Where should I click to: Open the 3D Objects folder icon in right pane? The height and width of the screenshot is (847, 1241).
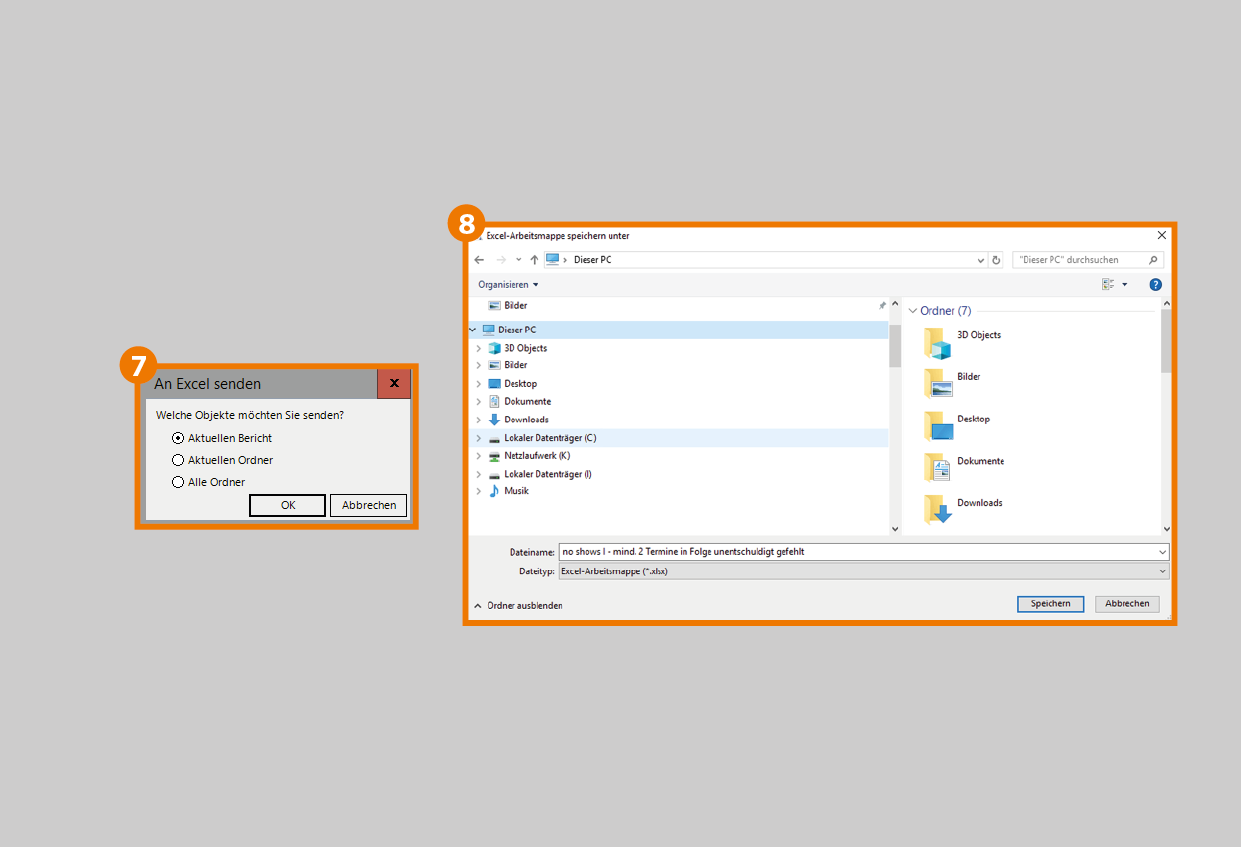(x=939, y=343)
